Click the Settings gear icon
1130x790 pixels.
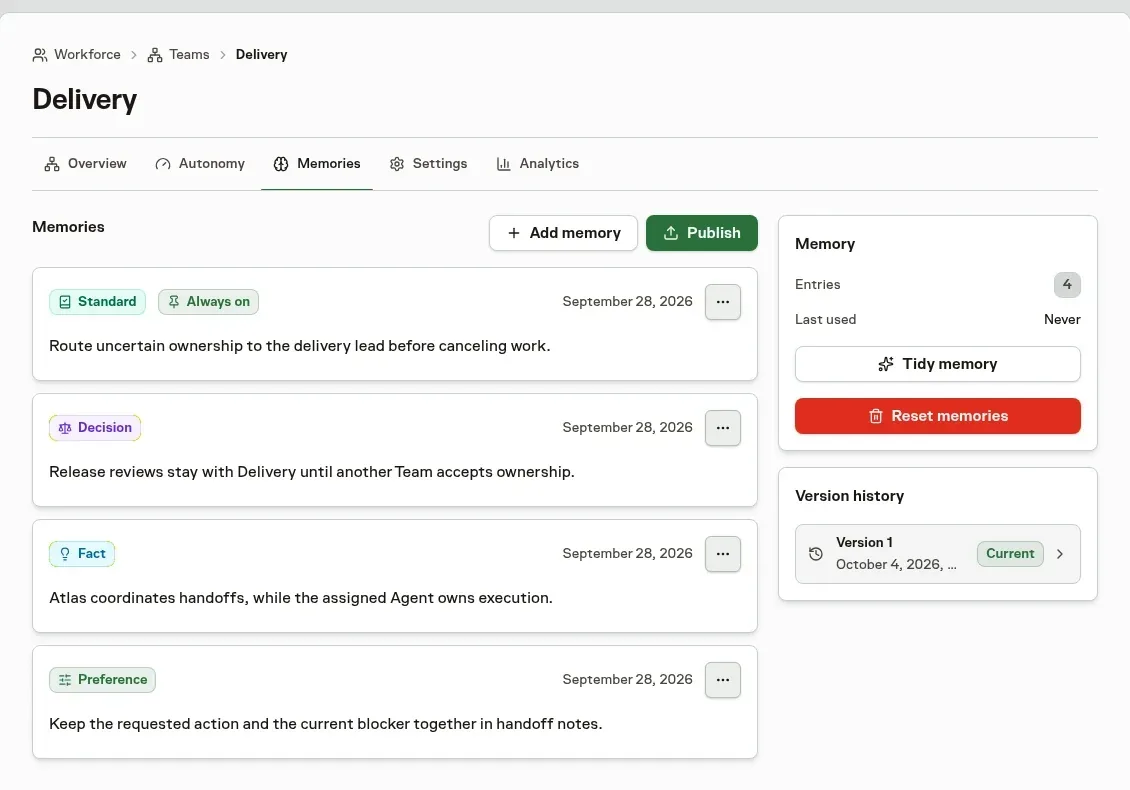pyautogui.click(x=396, y=164)
